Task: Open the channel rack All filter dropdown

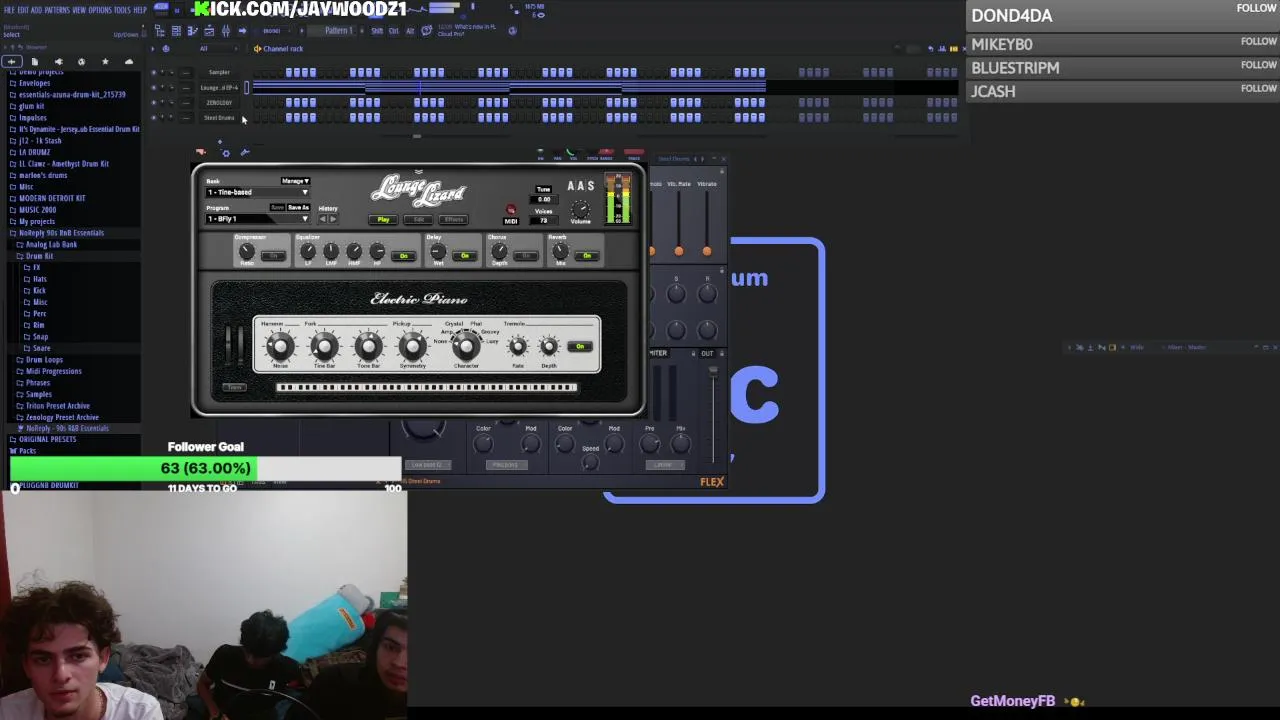Action: [218, 48]
